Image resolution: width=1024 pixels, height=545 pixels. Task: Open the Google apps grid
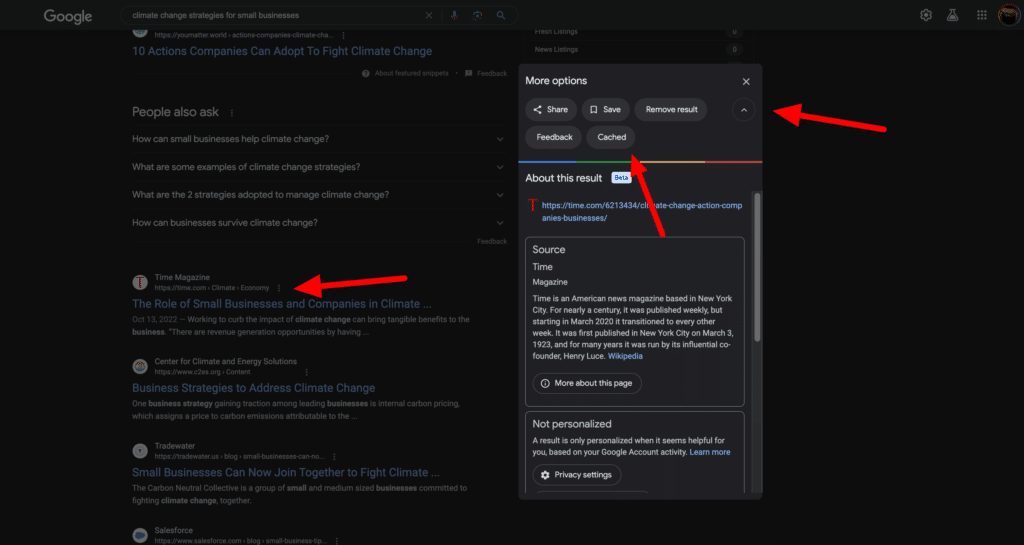tap(982, 15)
